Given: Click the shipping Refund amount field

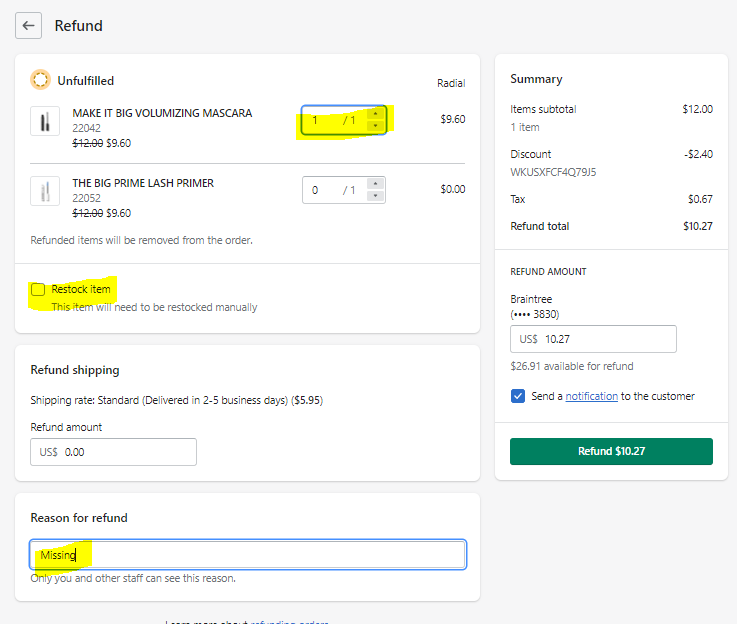Looking at the screenshot, I should pos(113,452).
